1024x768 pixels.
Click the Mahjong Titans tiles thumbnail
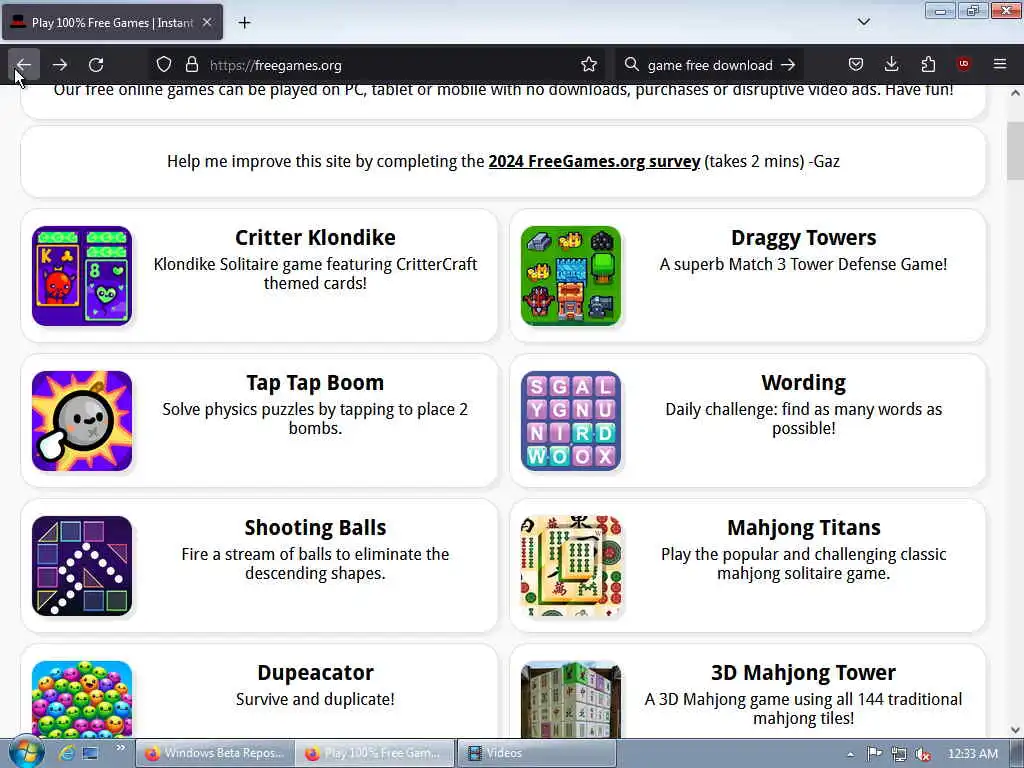point(571,566)
